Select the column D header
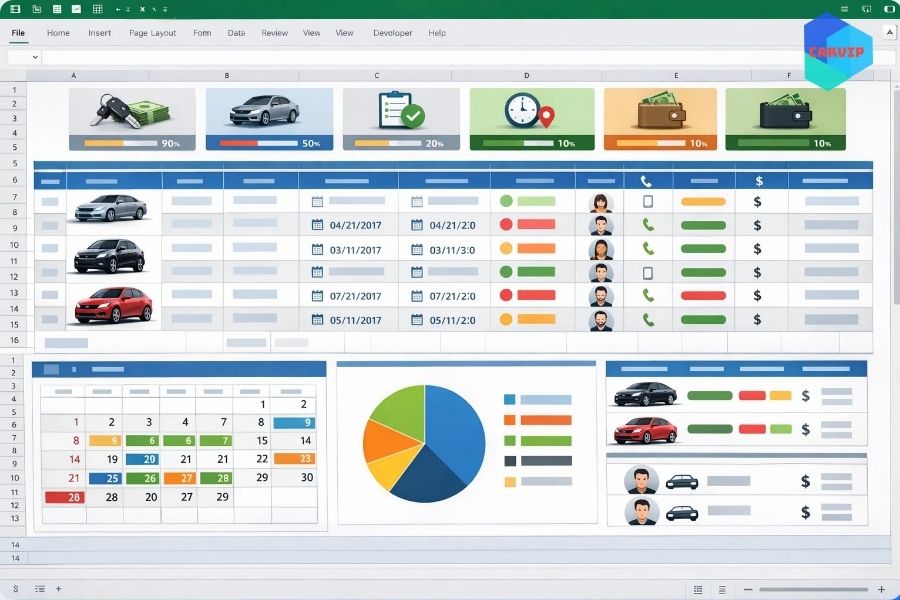 (x=527, y=76)
